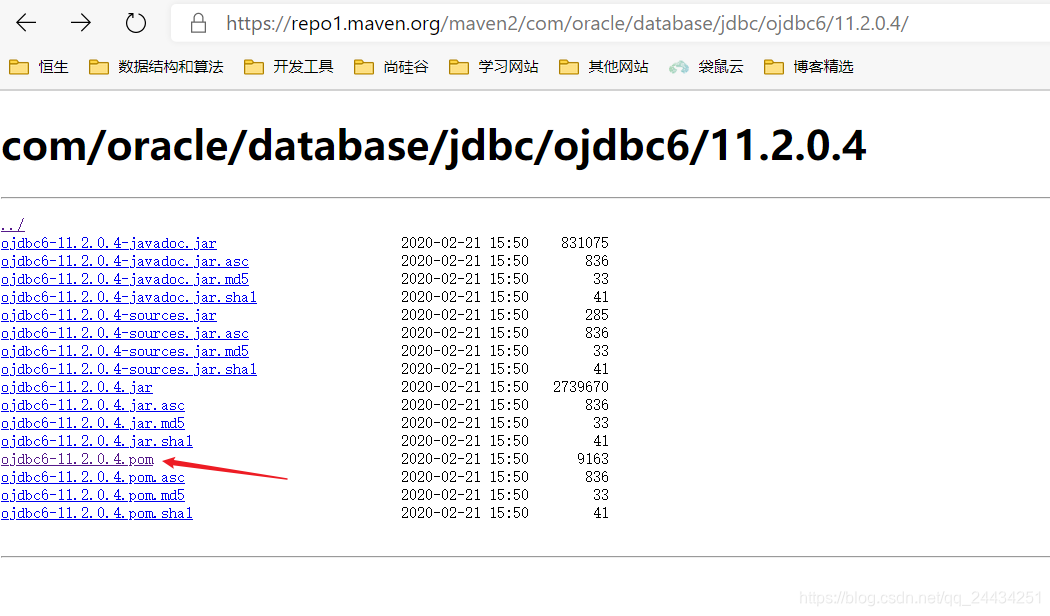Open the 其他网站 bookmark folder
The height and width of the screenshot is (616, 1050).
click(x=603, y=67)
